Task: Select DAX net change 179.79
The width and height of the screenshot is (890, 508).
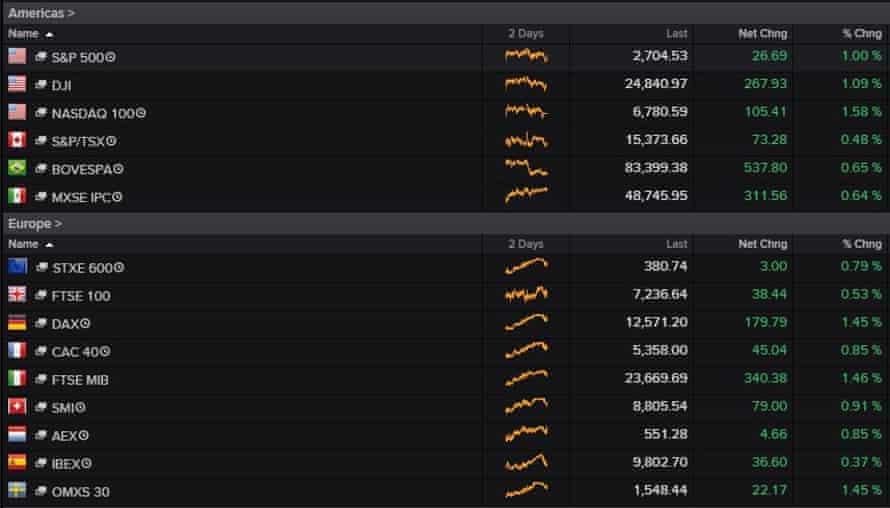Action: pyautogui.click(x=766, y=322)
